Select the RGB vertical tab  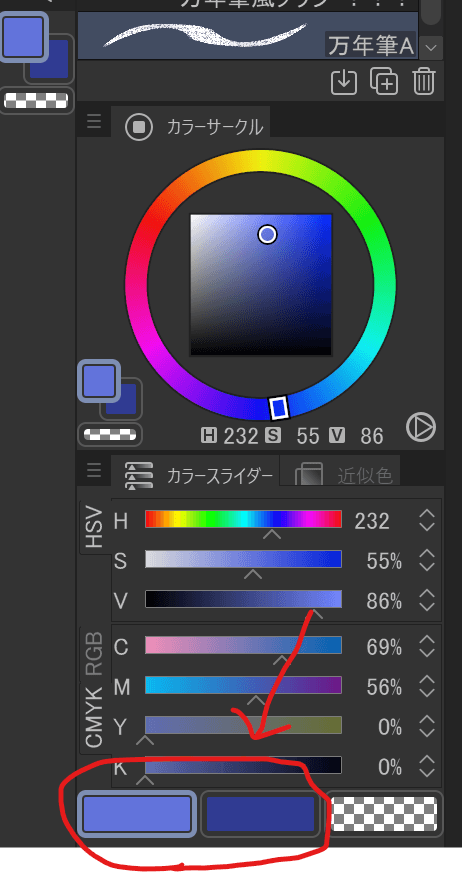pyautogui.click(x=95, y=653)
